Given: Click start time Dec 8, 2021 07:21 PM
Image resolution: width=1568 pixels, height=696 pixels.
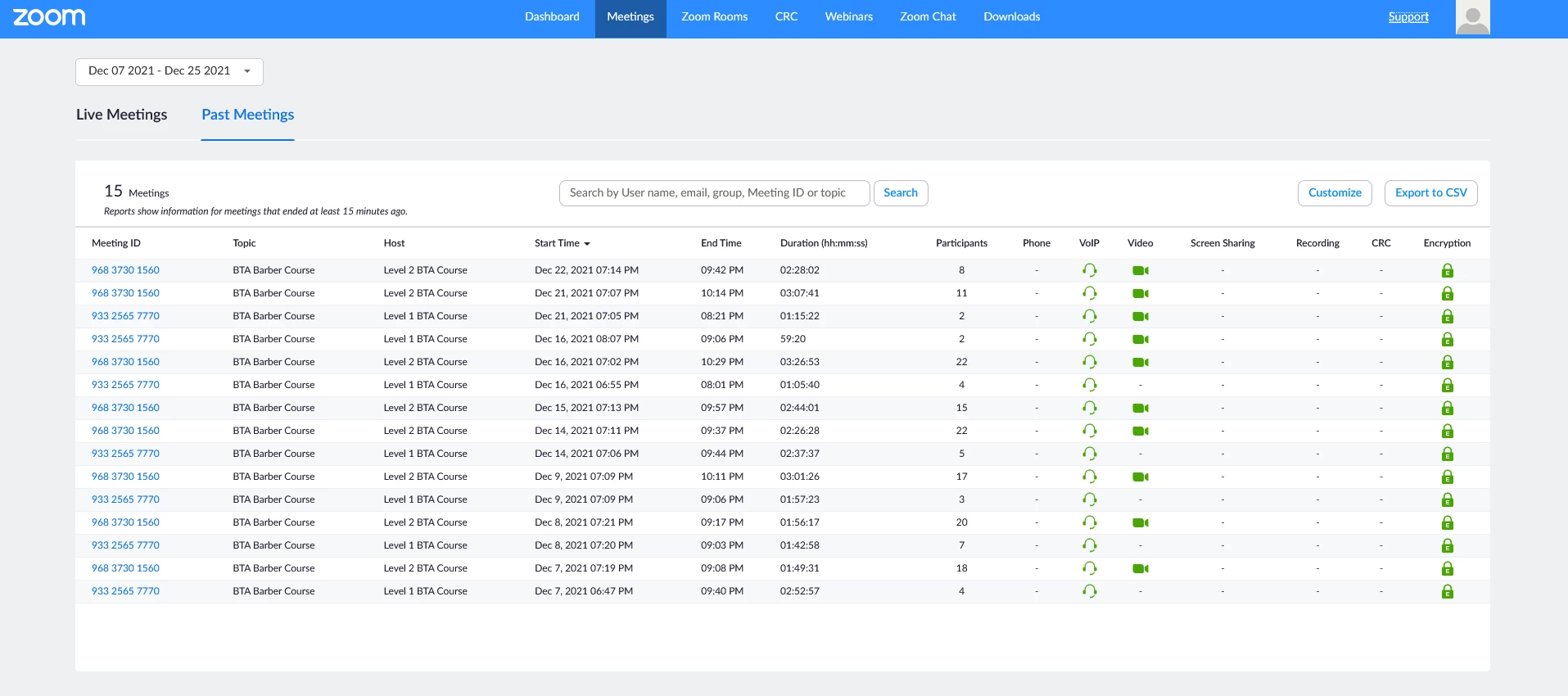Looking at the screenshot, I should (584, 522).
